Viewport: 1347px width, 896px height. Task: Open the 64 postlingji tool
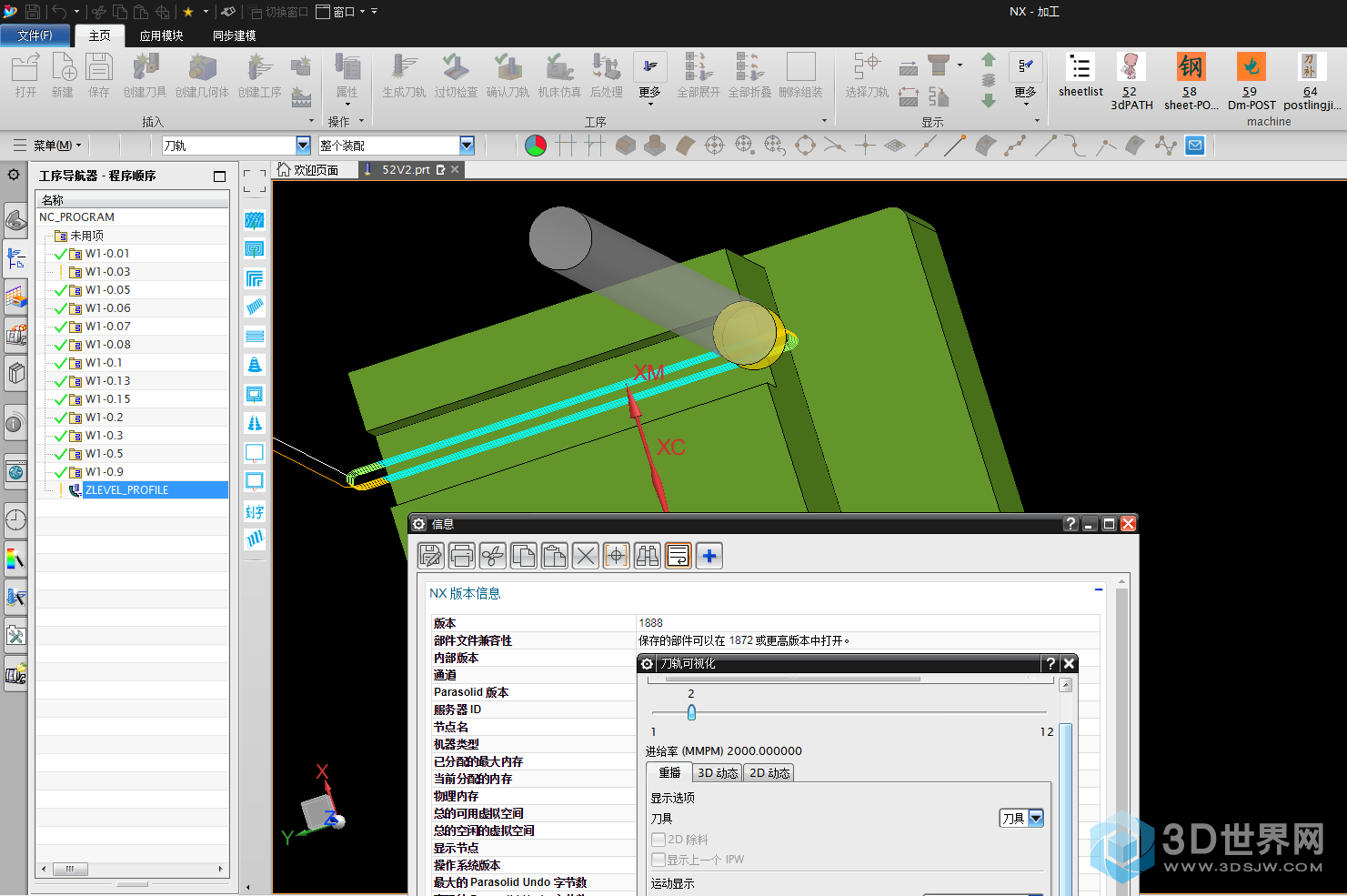pyautogui.click(x=1311, y=67)
